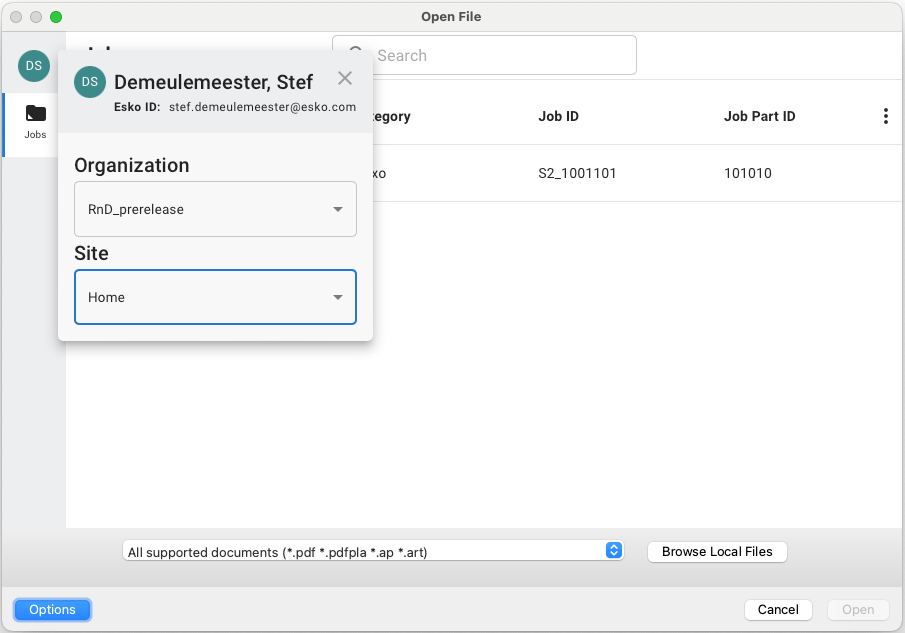The image size is (905, 633).
Task: Sort by the Job Part ID column header
Action: pyautogui.click(x=759, y=117)
